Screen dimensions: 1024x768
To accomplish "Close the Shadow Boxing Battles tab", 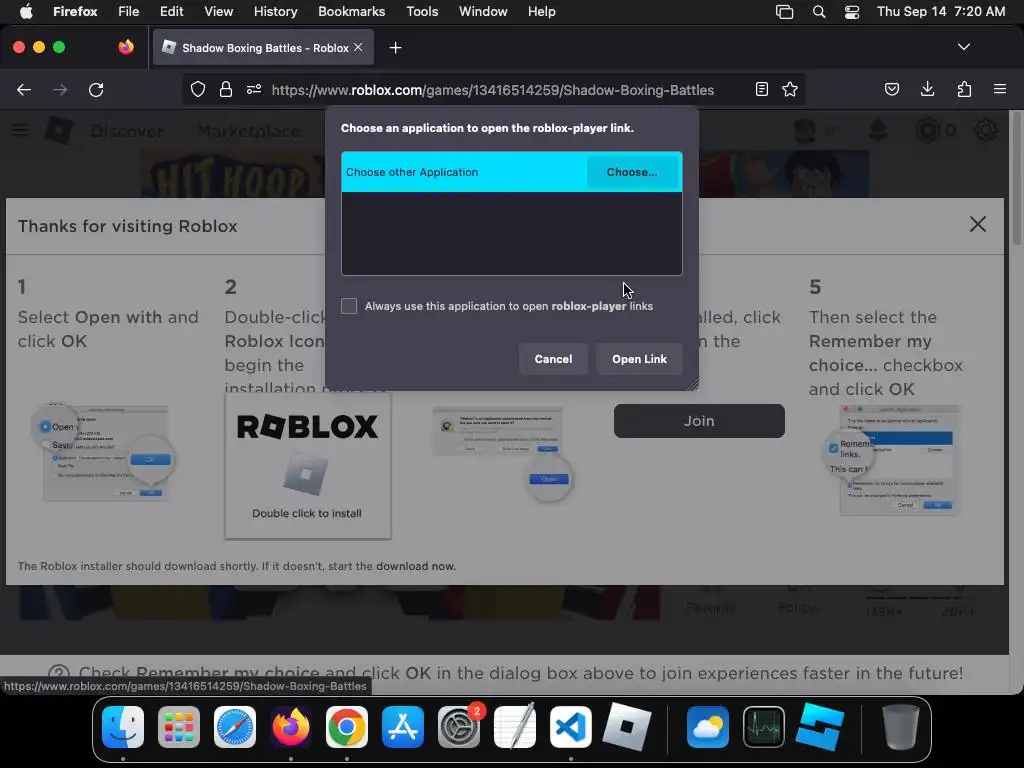I will pyautogui.click(x=358, y=47).
